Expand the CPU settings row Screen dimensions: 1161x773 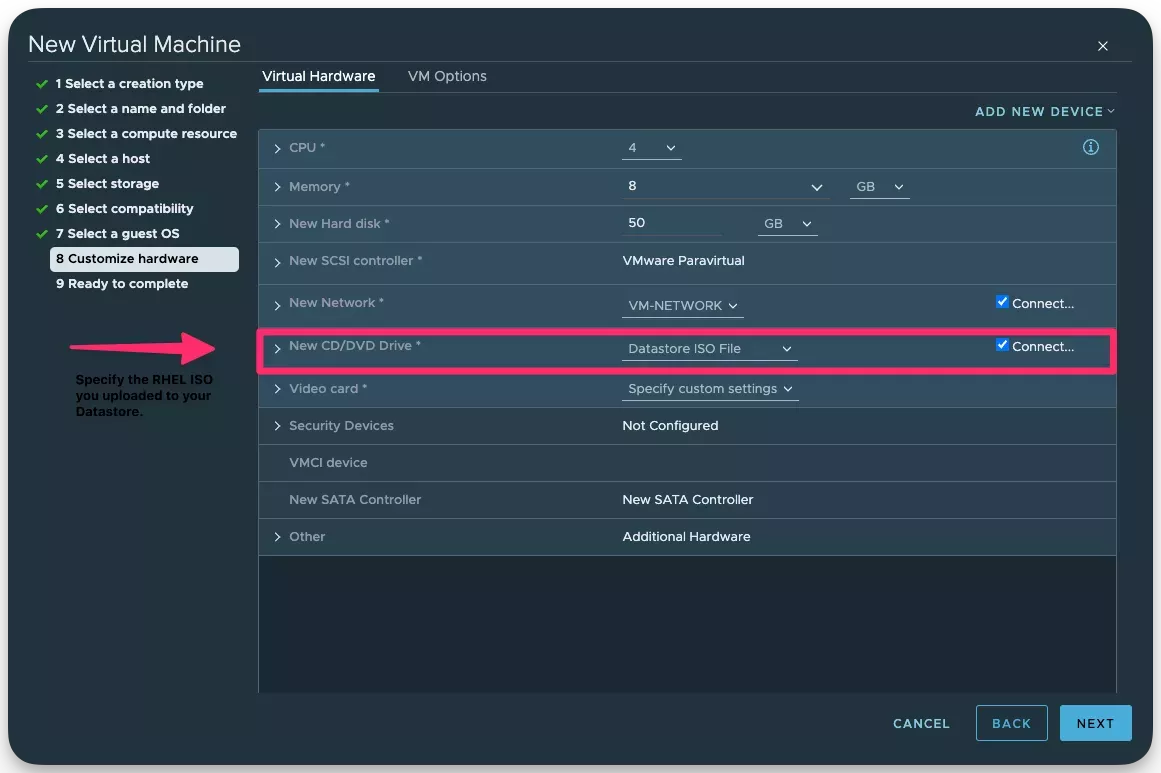[x=277, y=147]
